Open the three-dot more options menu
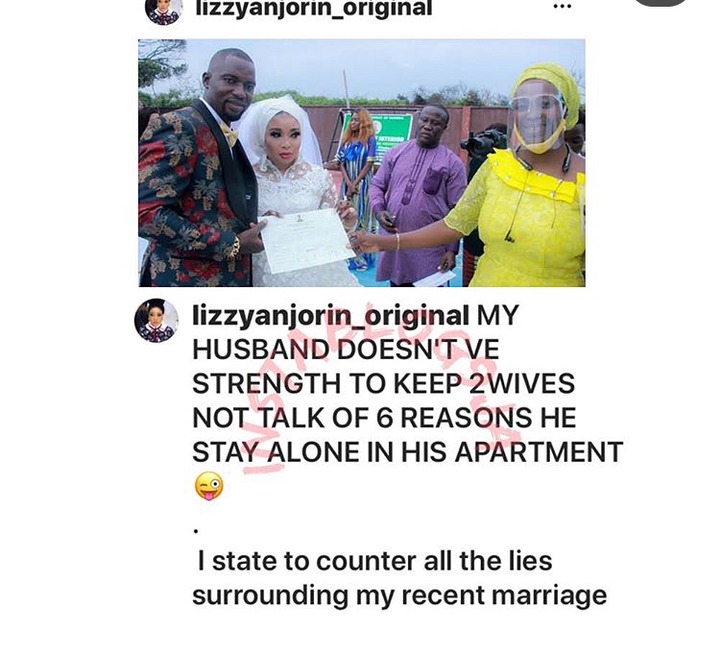 click(562, 7)
